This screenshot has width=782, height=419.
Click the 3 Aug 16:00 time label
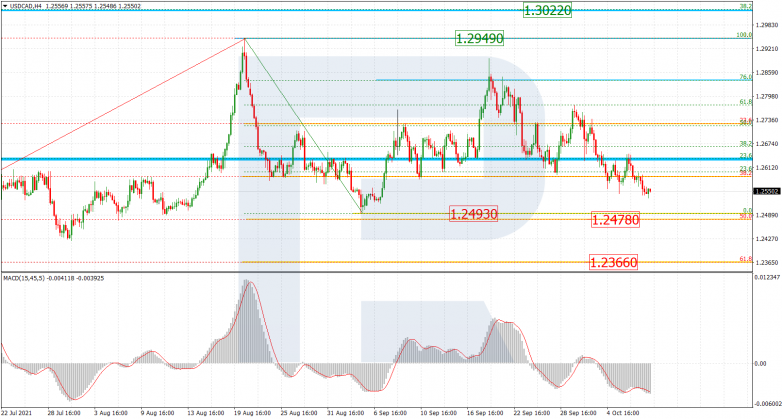(110, 414)
